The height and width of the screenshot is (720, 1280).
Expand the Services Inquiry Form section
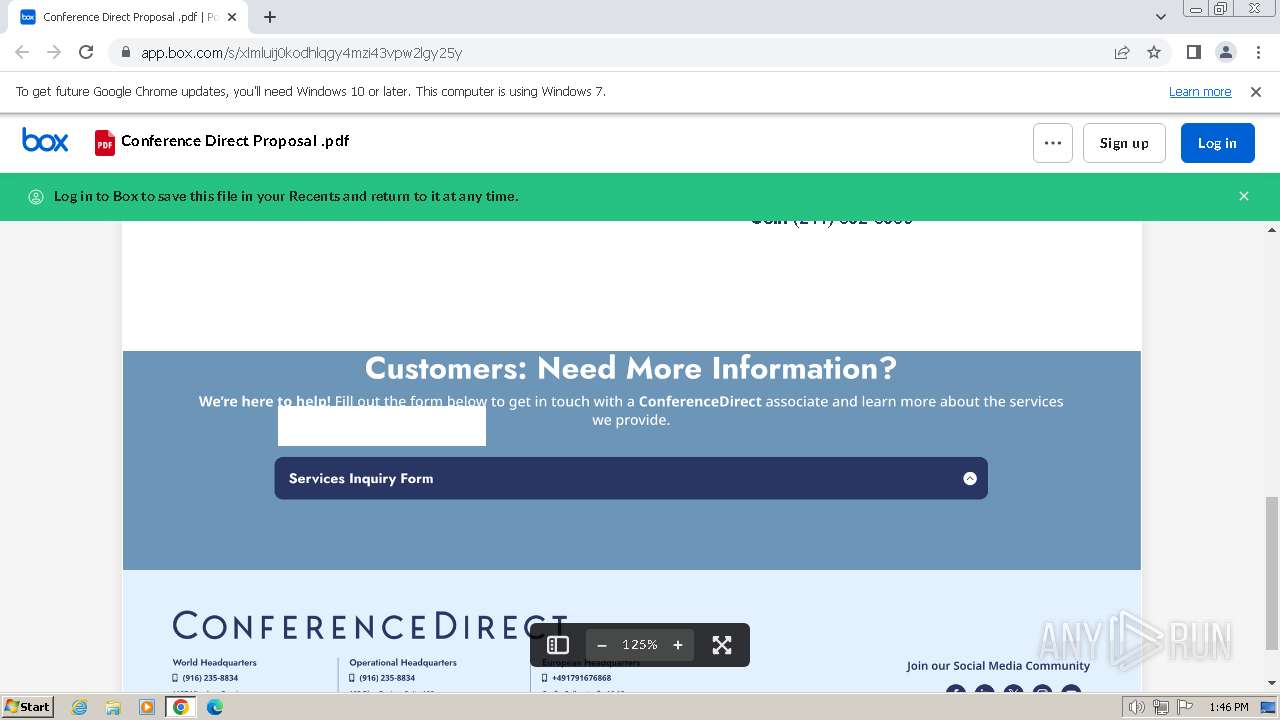point(631,478)
